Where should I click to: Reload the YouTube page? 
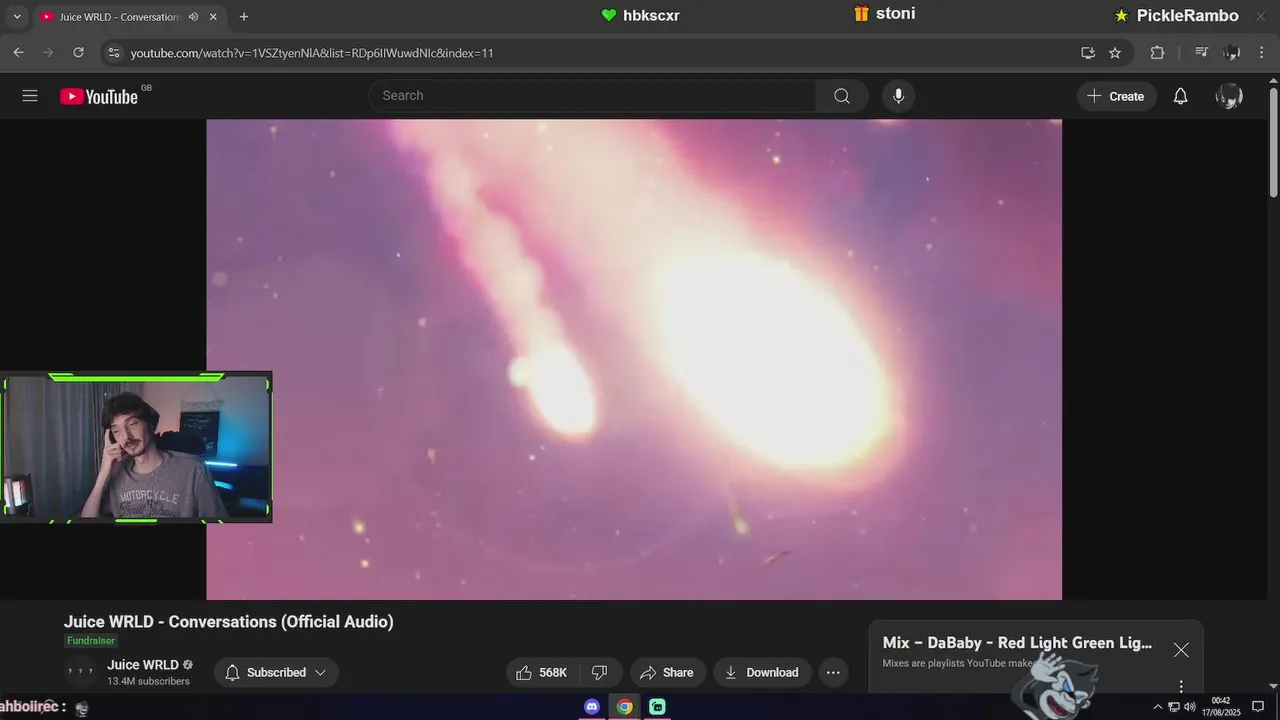pos(78,53)
